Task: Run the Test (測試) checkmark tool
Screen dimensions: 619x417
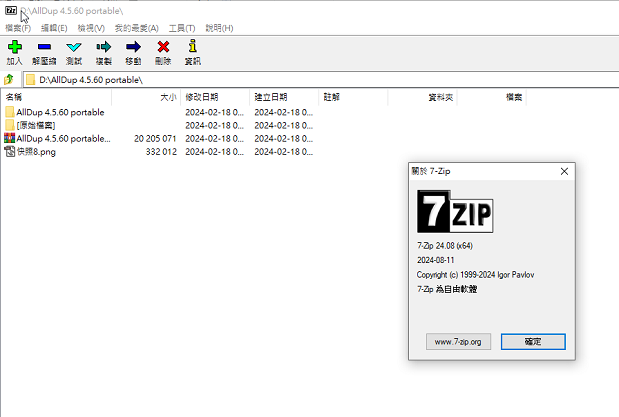Action: coord(74,47)
